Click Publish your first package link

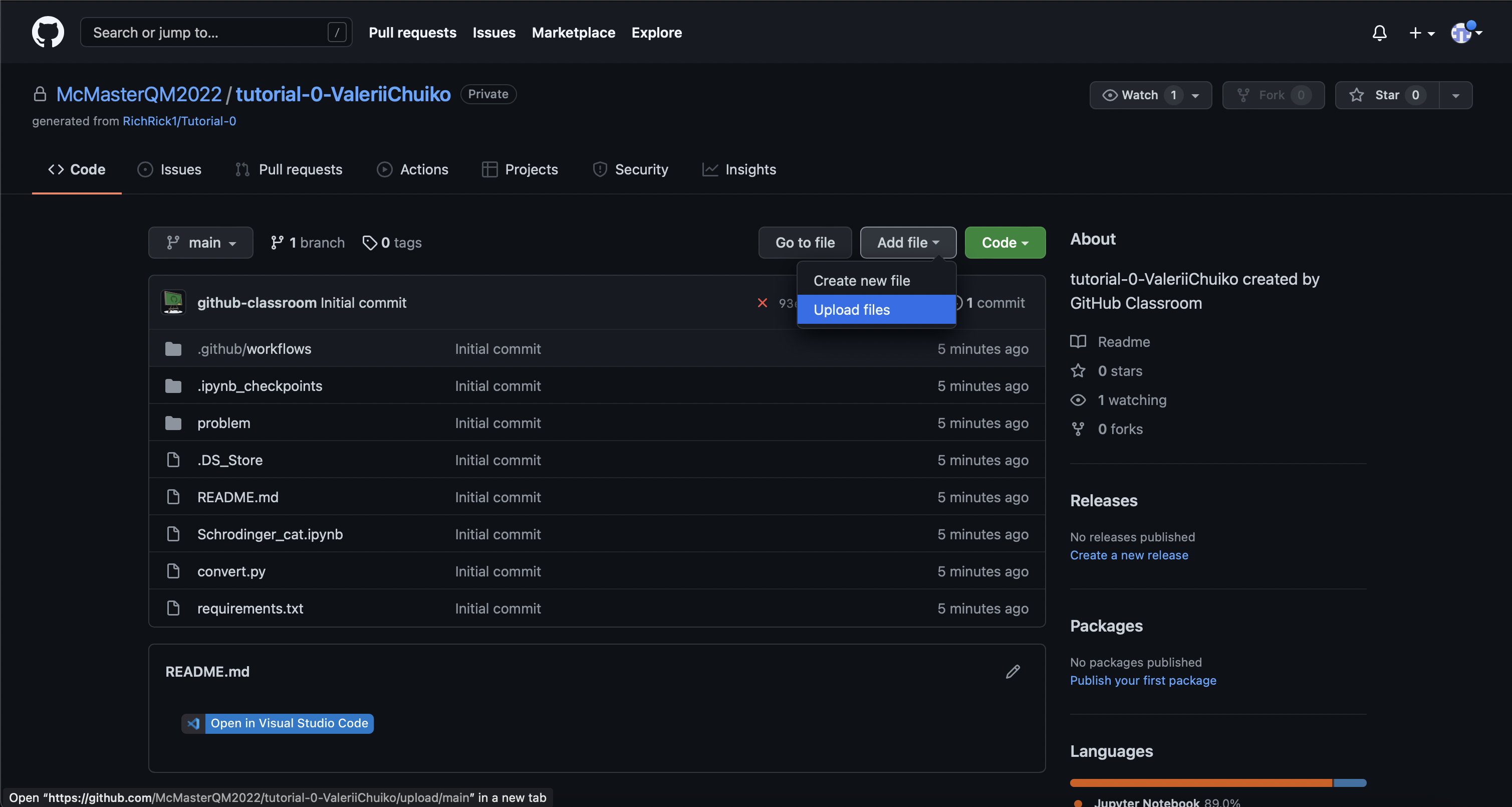click(x=1143, y=680)
